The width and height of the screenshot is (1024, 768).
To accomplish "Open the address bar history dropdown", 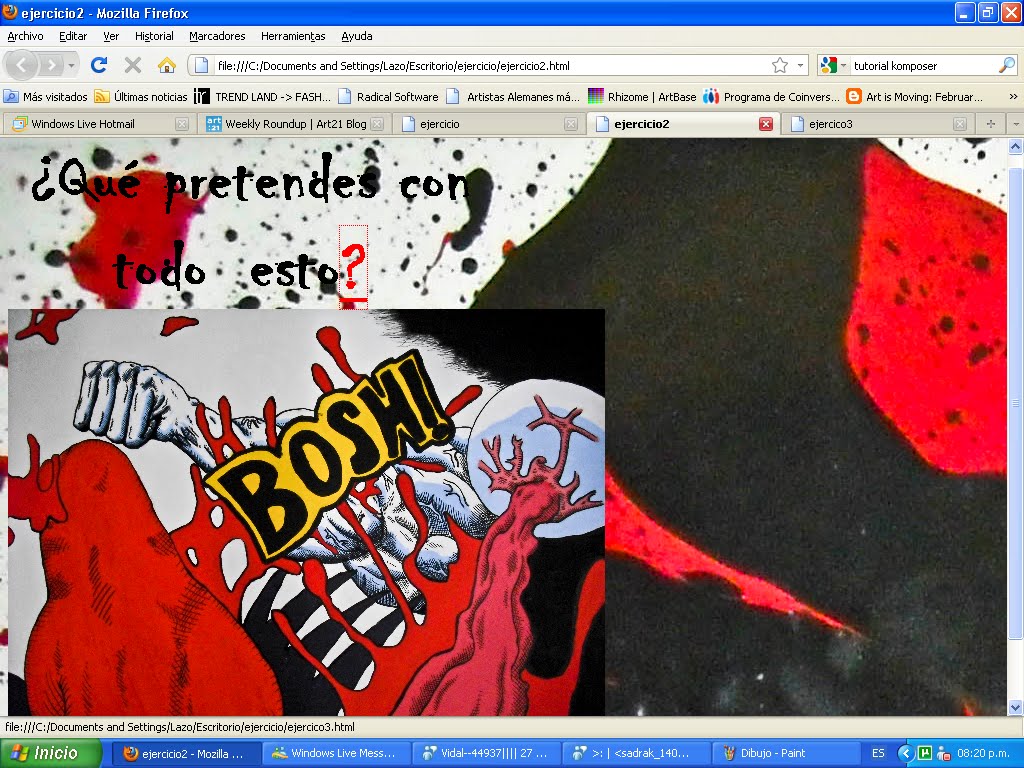I will 800,65.
